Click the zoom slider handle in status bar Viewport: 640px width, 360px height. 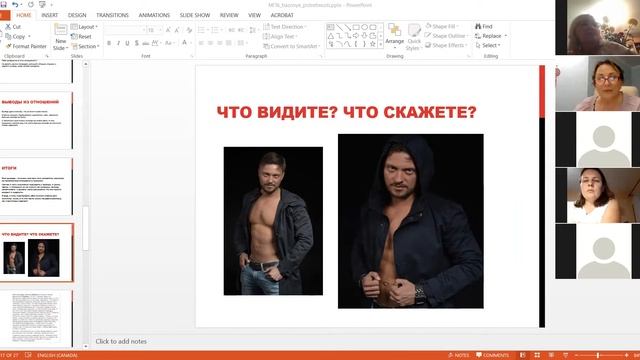click(598, 356)
